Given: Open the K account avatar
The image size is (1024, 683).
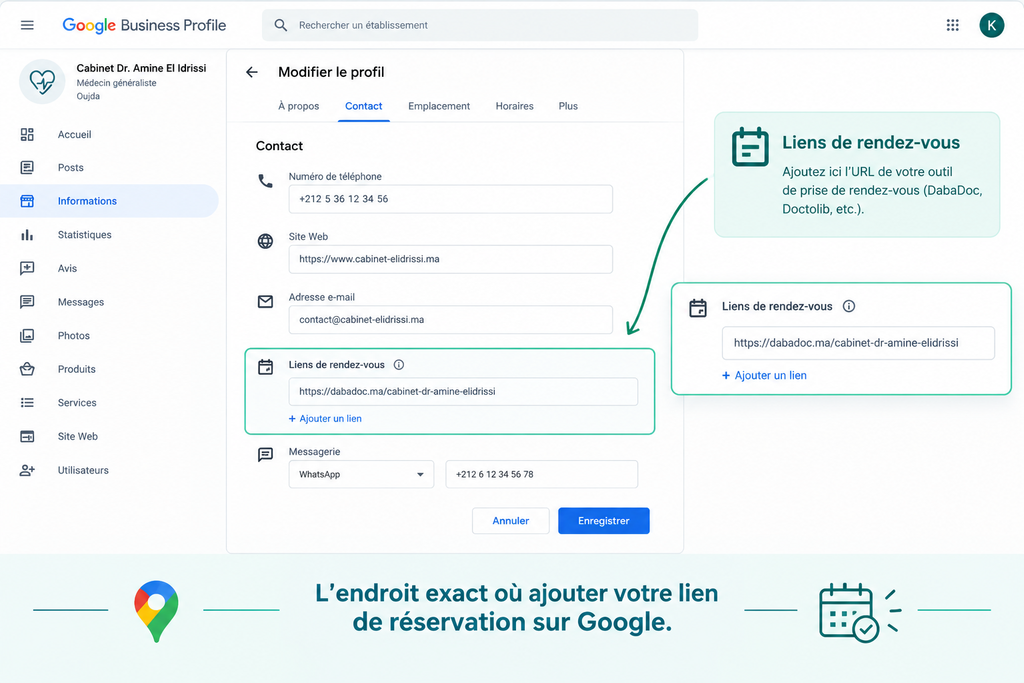Looking at the screenshot, I should pyautogui.click(x=991, y=25).
